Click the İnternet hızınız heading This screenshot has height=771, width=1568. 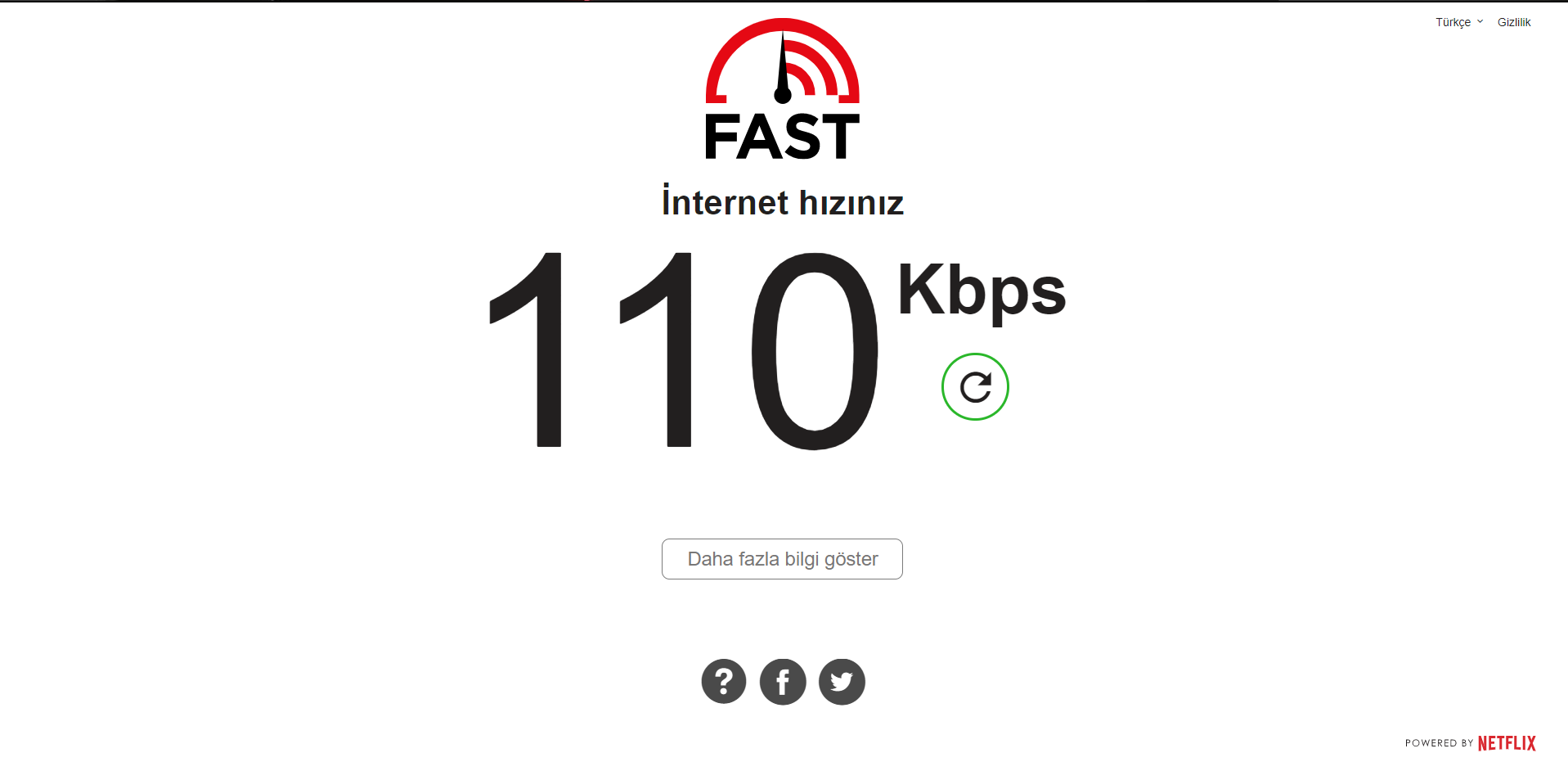point(782,201)
